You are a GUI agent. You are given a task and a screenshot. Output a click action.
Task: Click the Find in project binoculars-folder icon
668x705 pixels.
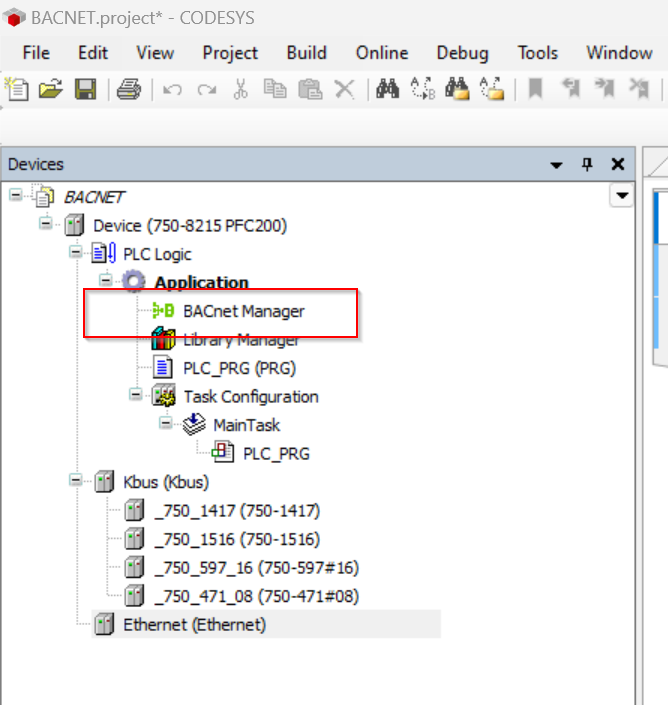(457, 88)
